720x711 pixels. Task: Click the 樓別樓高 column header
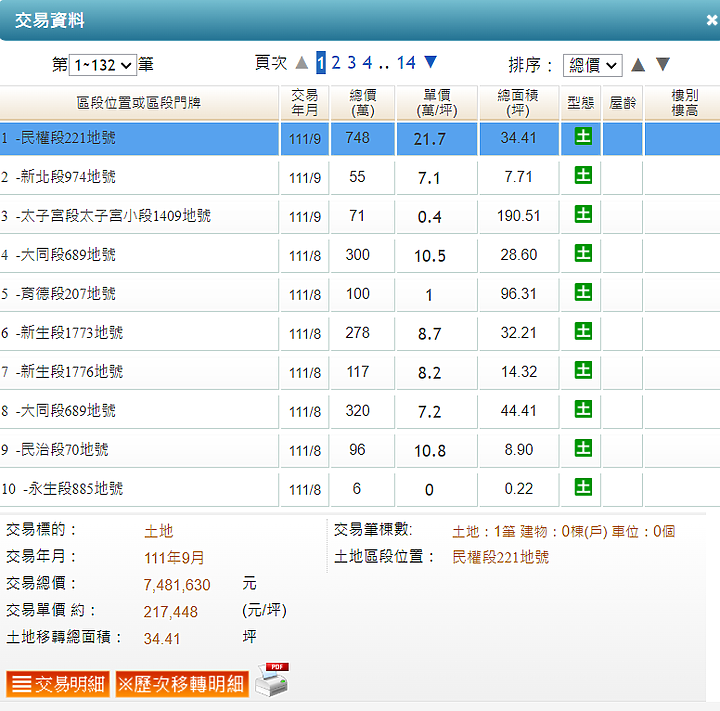tap(683, 103)
